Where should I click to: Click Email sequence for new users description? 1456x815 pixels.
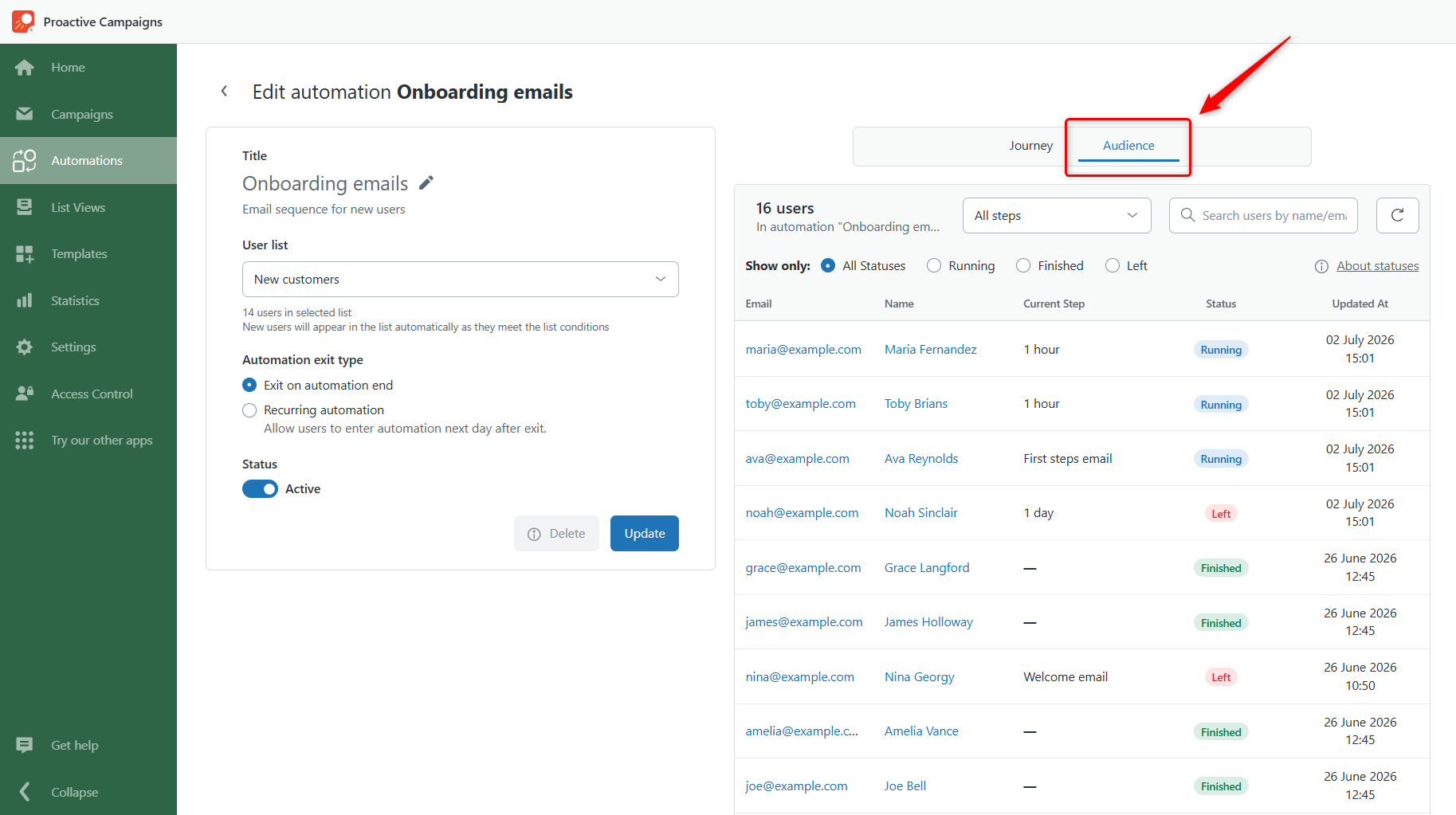324,210
